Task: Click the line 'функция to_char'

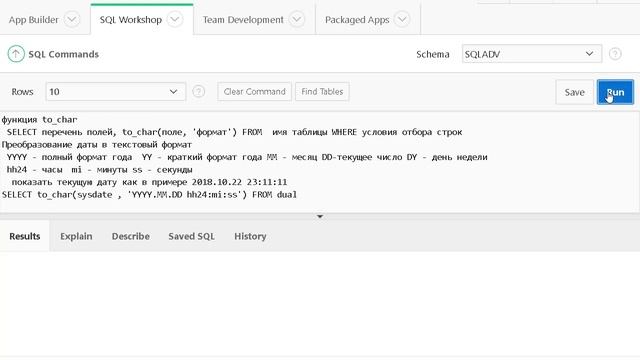Action: [x=39, y=120]
